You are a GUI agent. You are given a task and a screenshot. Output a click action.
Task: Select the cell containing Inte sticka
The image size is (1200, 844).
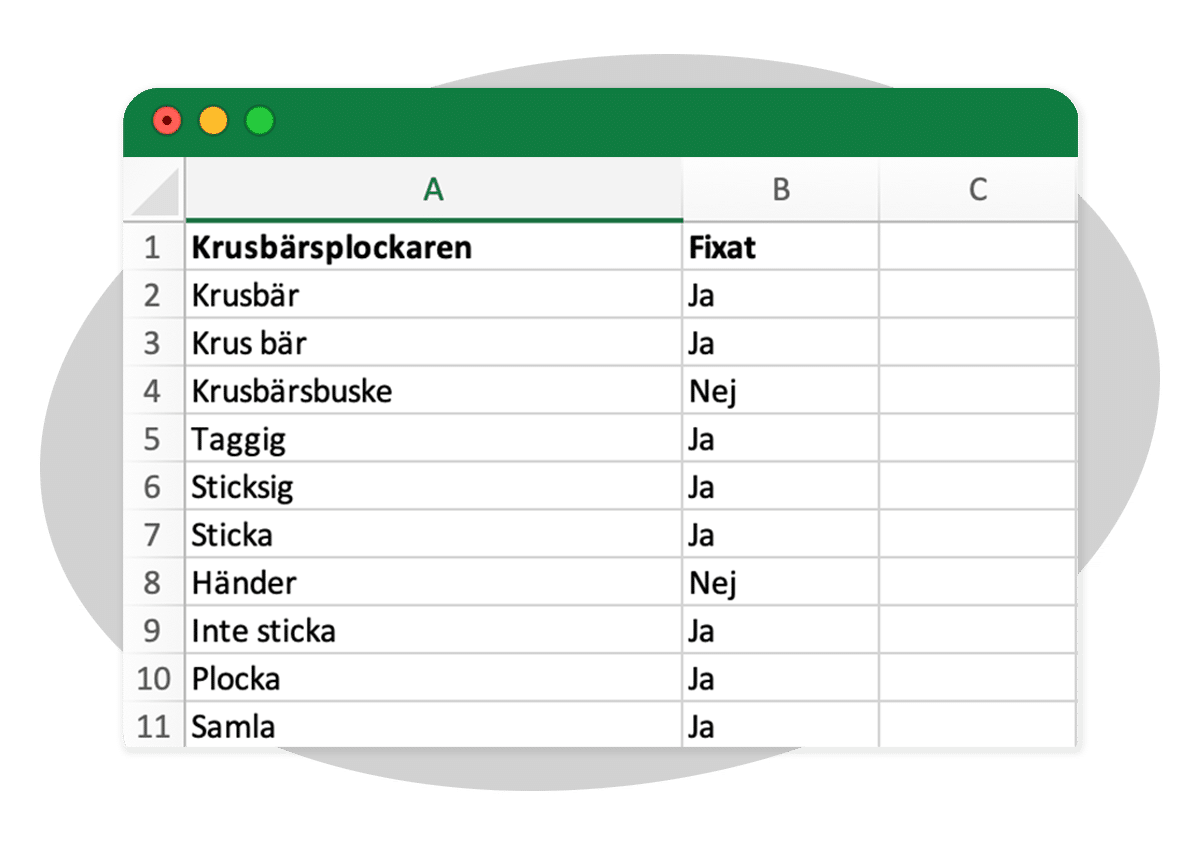(433, 631)
